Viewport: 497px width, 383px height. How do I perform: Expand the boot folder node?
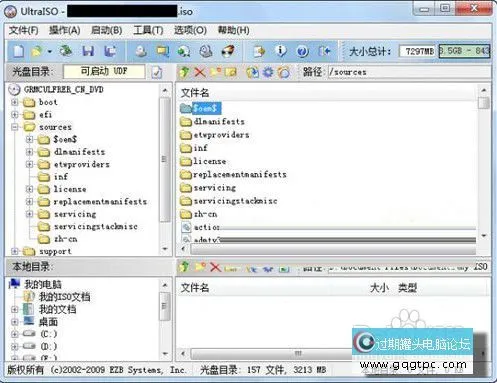click(x=14, y=102)
